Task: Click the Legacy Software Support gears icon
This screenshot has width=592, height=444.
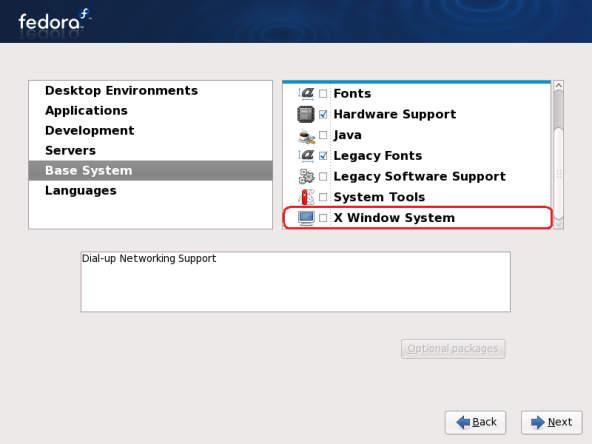Action: [x=306, y=176]
